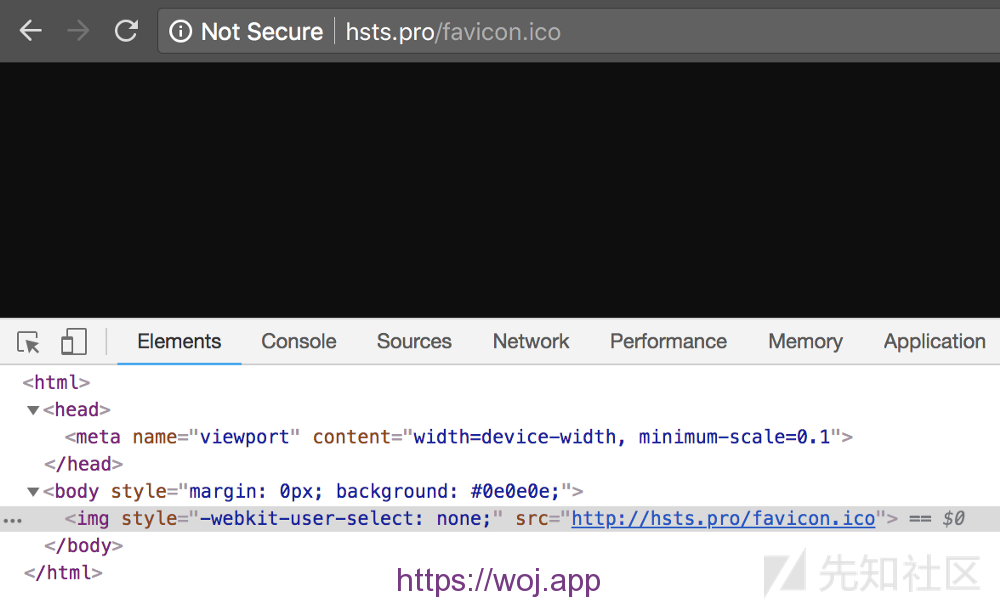The image size is (1000, 603).
Task: Open the Performance tab
Action: pos(668,342)
